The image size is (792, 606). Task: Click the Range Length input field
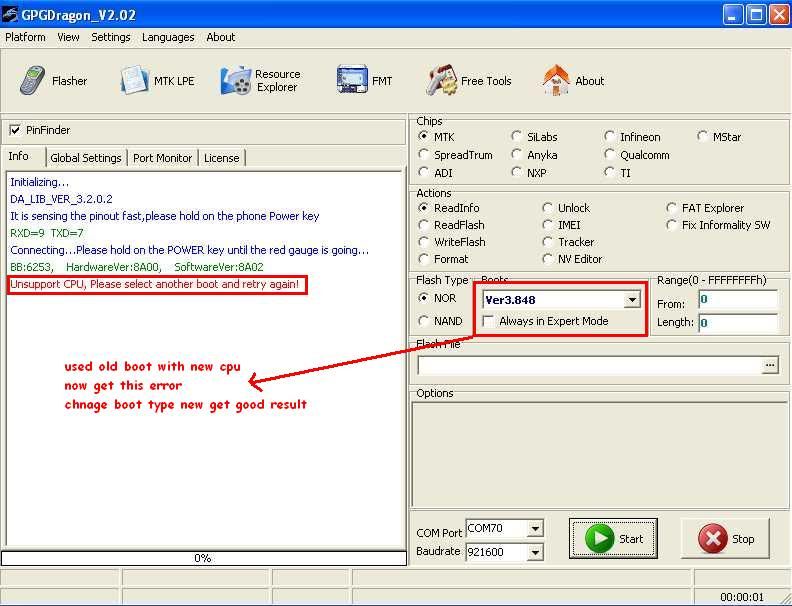(738, 322)
